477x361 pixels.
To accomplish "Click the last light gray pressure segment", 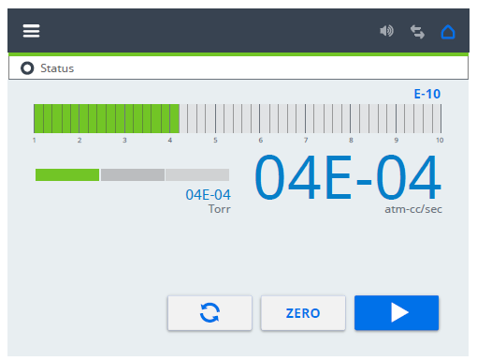I will [197, 175].
